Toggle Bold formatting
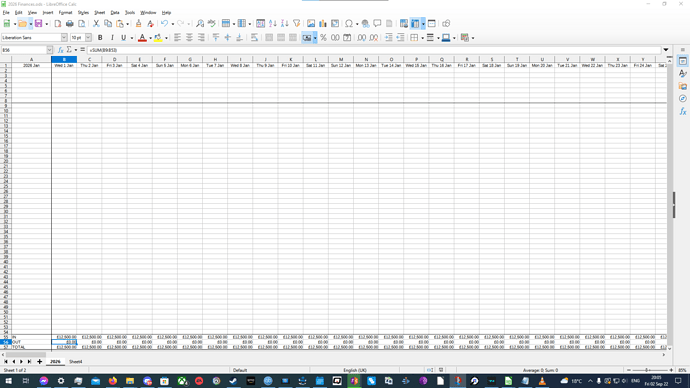Viewport: 690px width, 388px height. click(x=100, y=38)
